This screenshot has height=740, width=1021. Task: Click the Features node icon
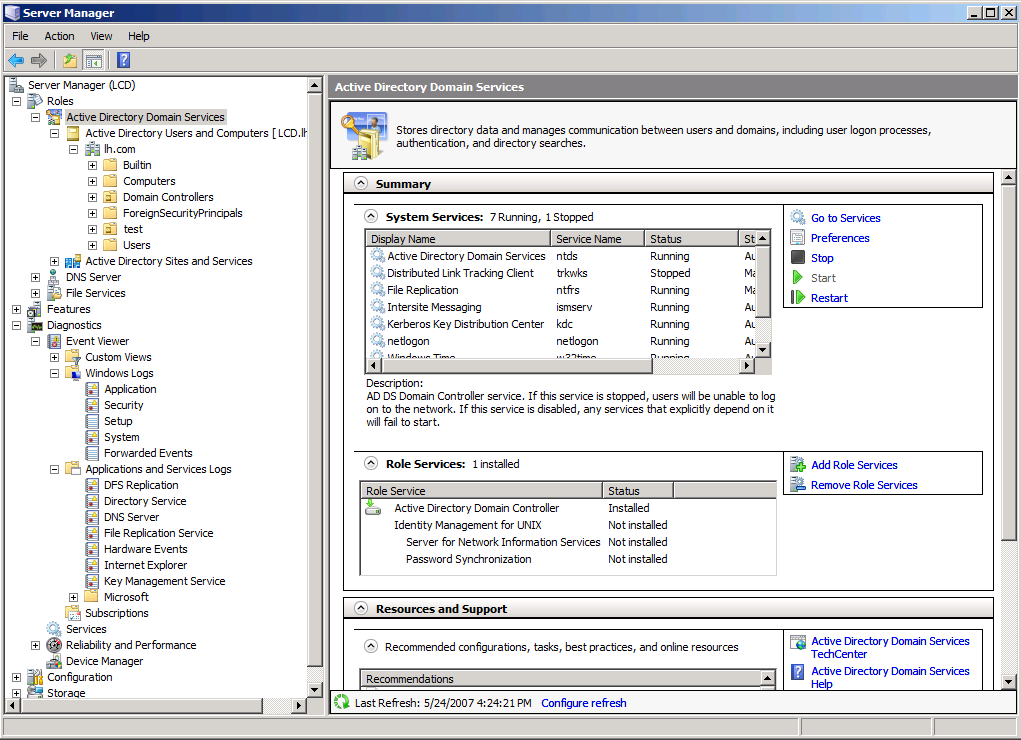point(35,309)
